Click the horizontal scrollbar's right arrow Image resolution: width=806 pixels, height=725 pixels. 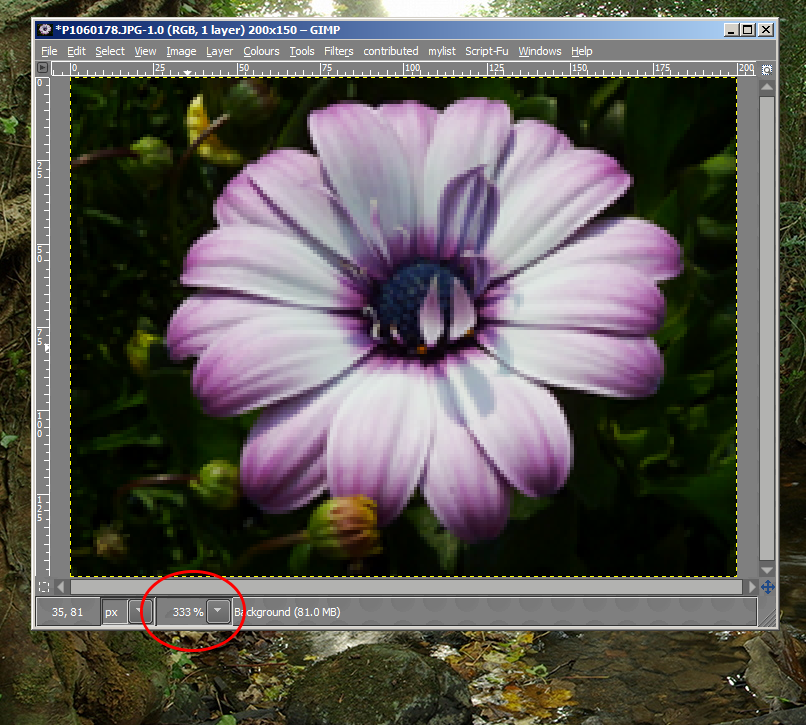pos(752,587)
